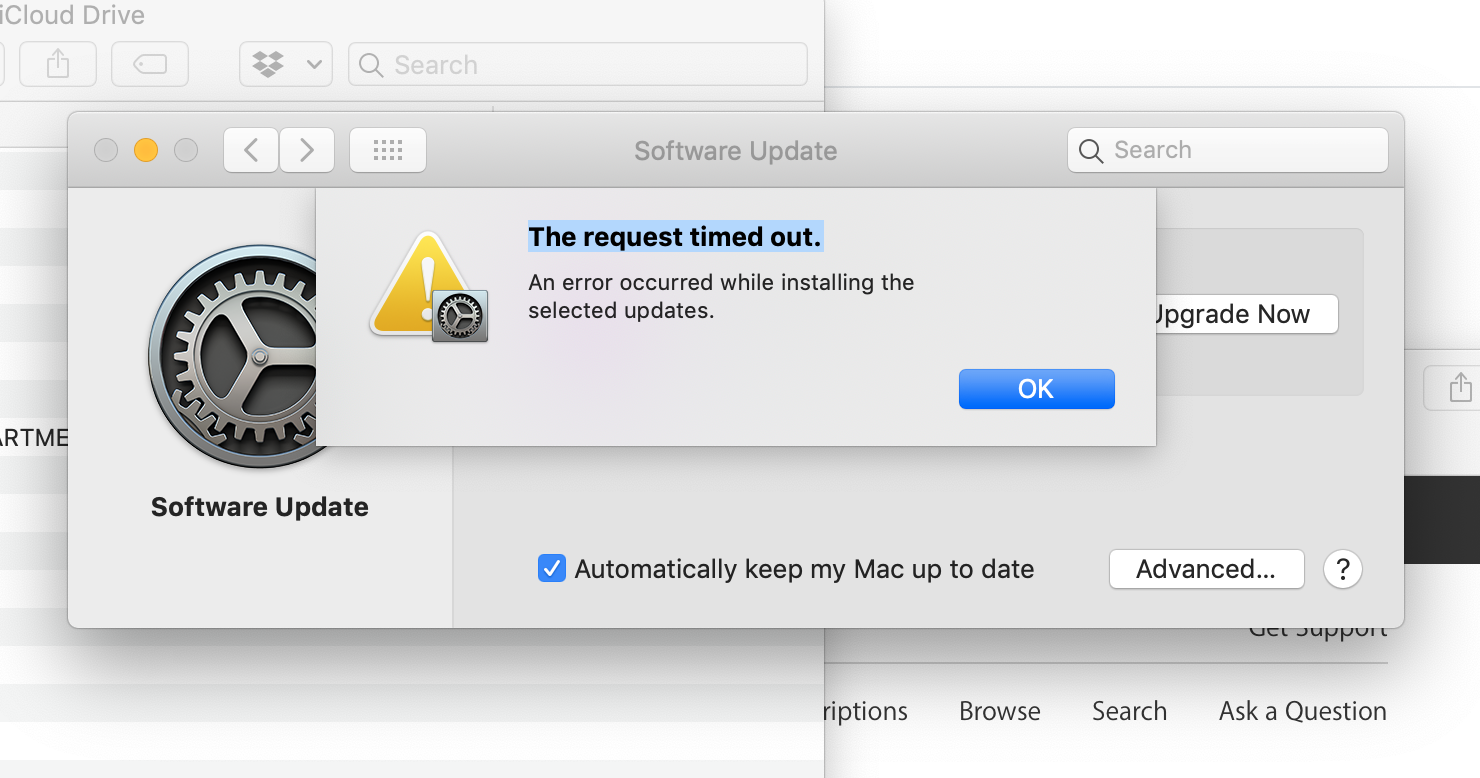Go forward with the right chevron button
The image size is (1480, 778).
(307, 151)
